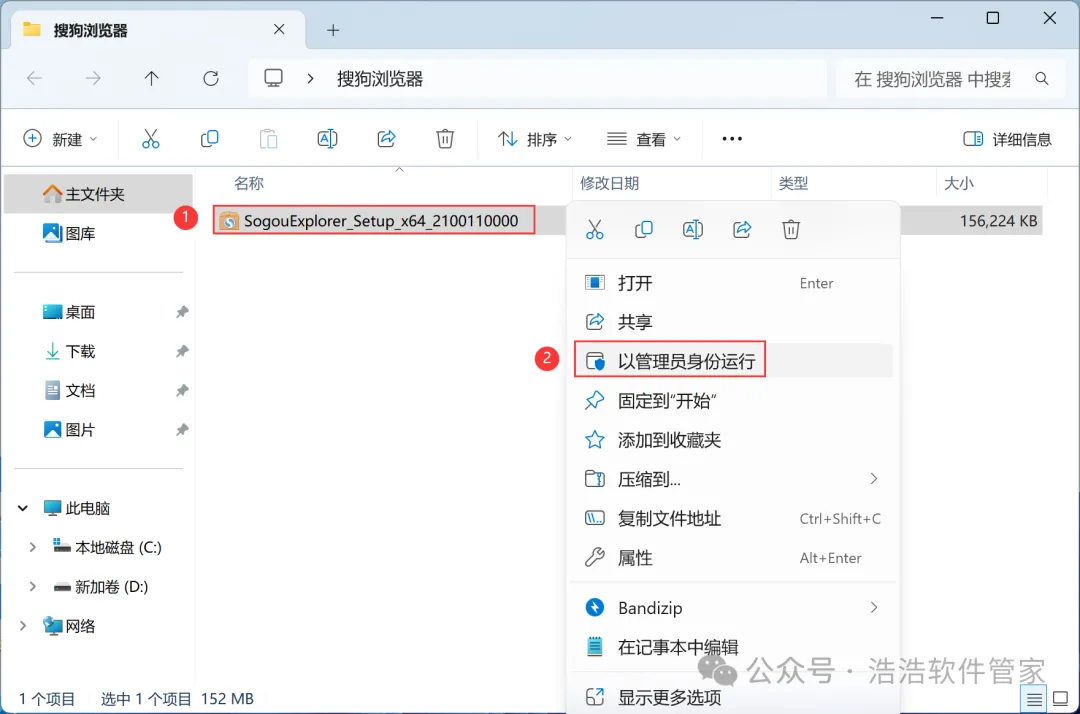The height and width of the screenshot is (714, 1080).
Task: Select 以管理员身份运行
Action: click(734, 361)
